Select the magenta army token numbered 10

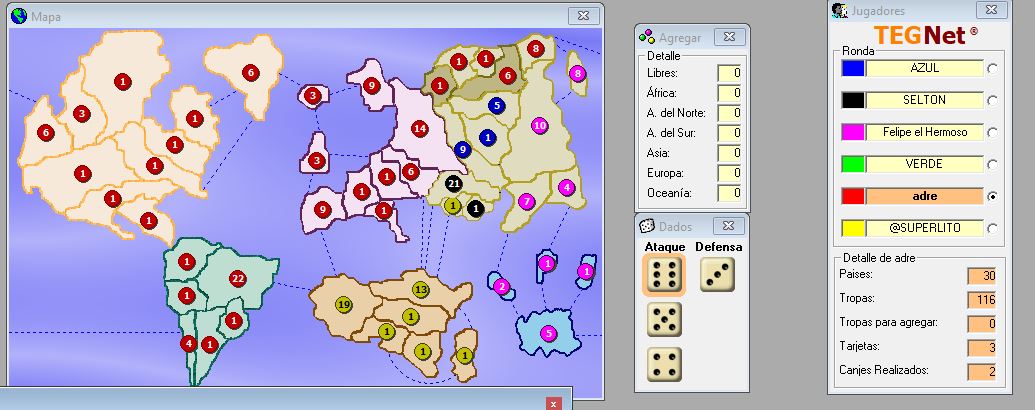click(540, 125)
